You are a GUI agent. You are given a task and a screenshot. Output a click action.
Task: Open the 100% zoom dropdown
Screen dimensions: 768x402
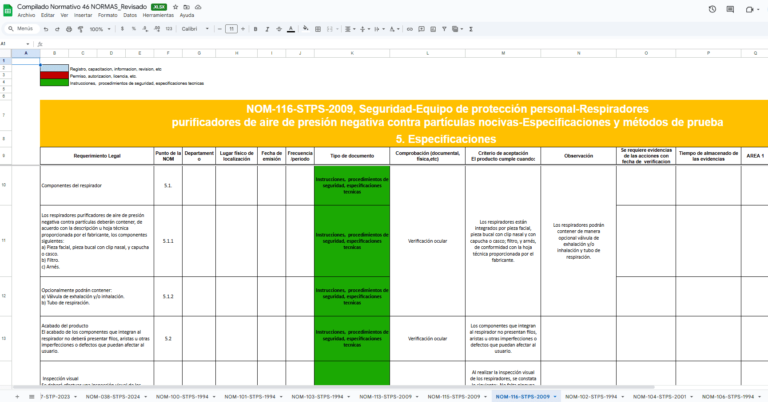tap(99, 29)
